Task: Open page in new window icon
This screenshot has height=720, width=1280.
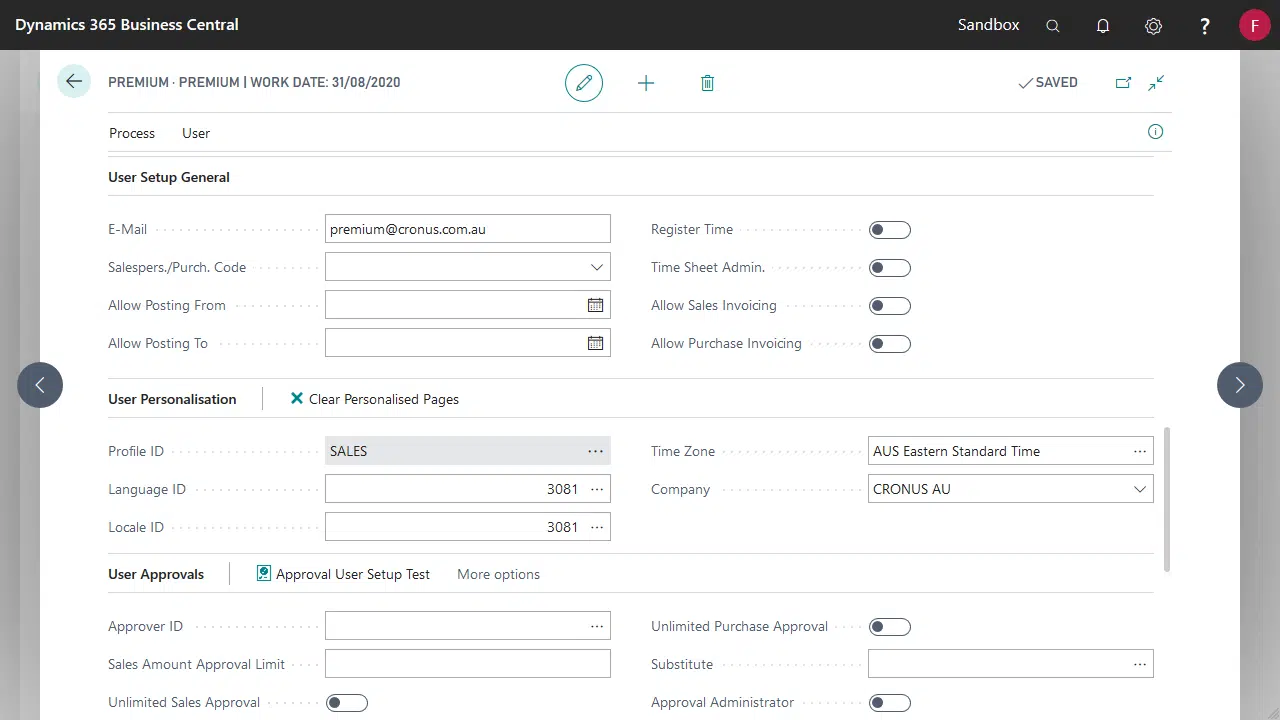Action: [x=1123, y=83]
